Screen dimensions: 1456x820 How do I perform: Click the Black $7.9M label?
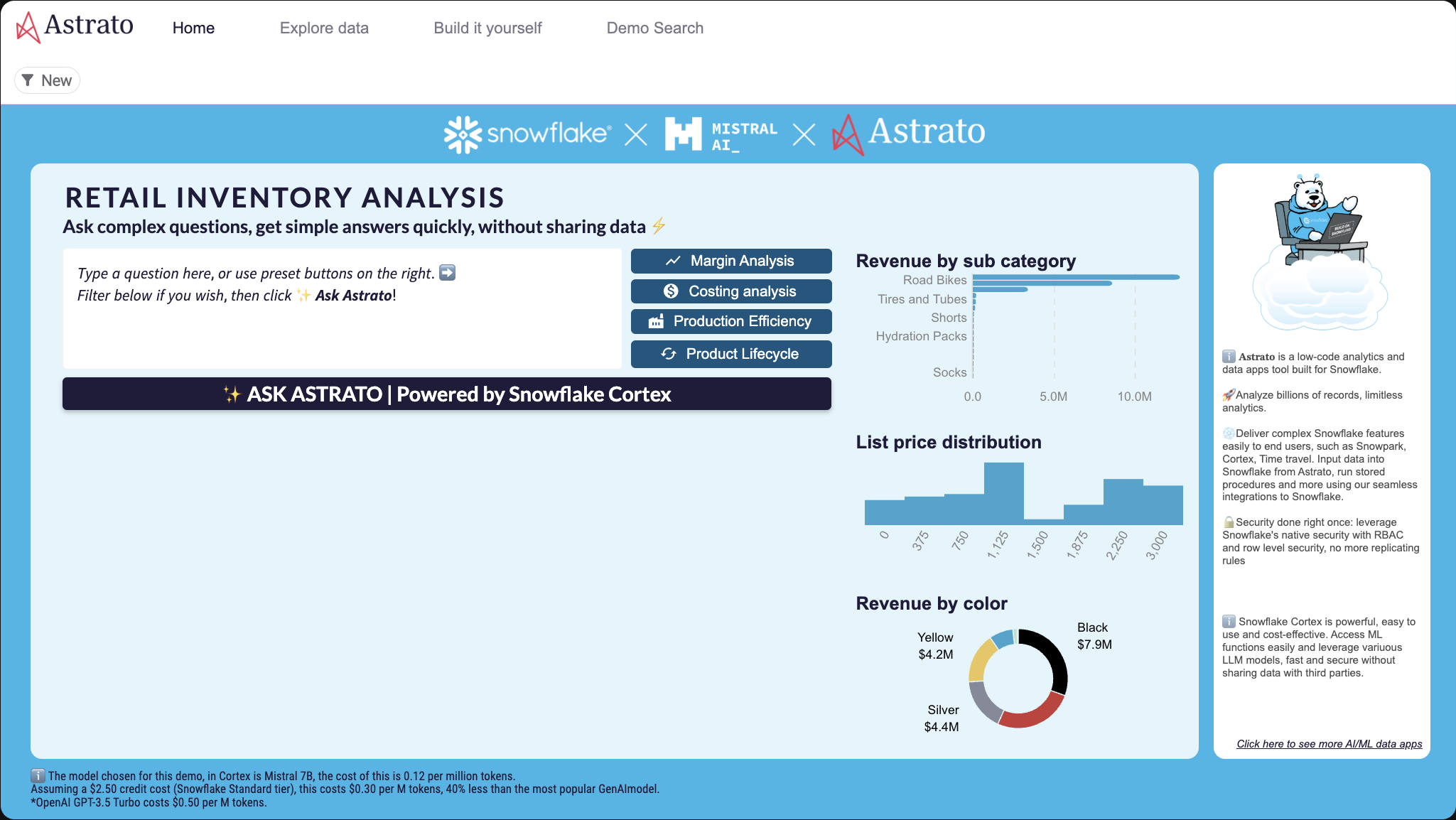pos(1094,636)
